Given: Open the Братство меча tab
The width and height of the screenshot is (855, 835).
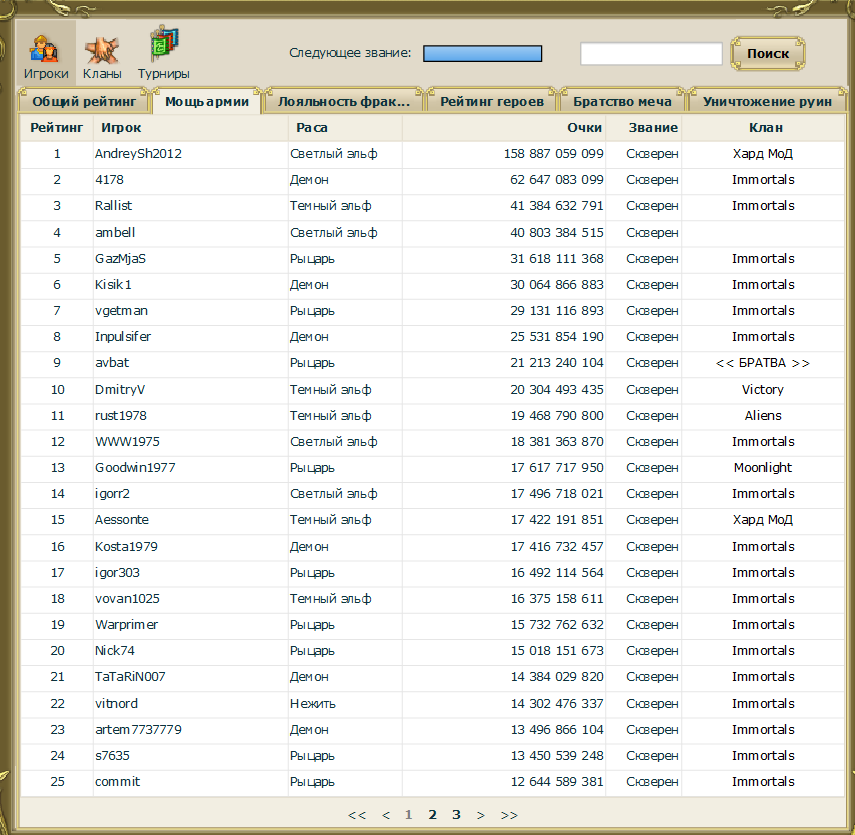Looking at the screenshot, I should tap(622, 101).
